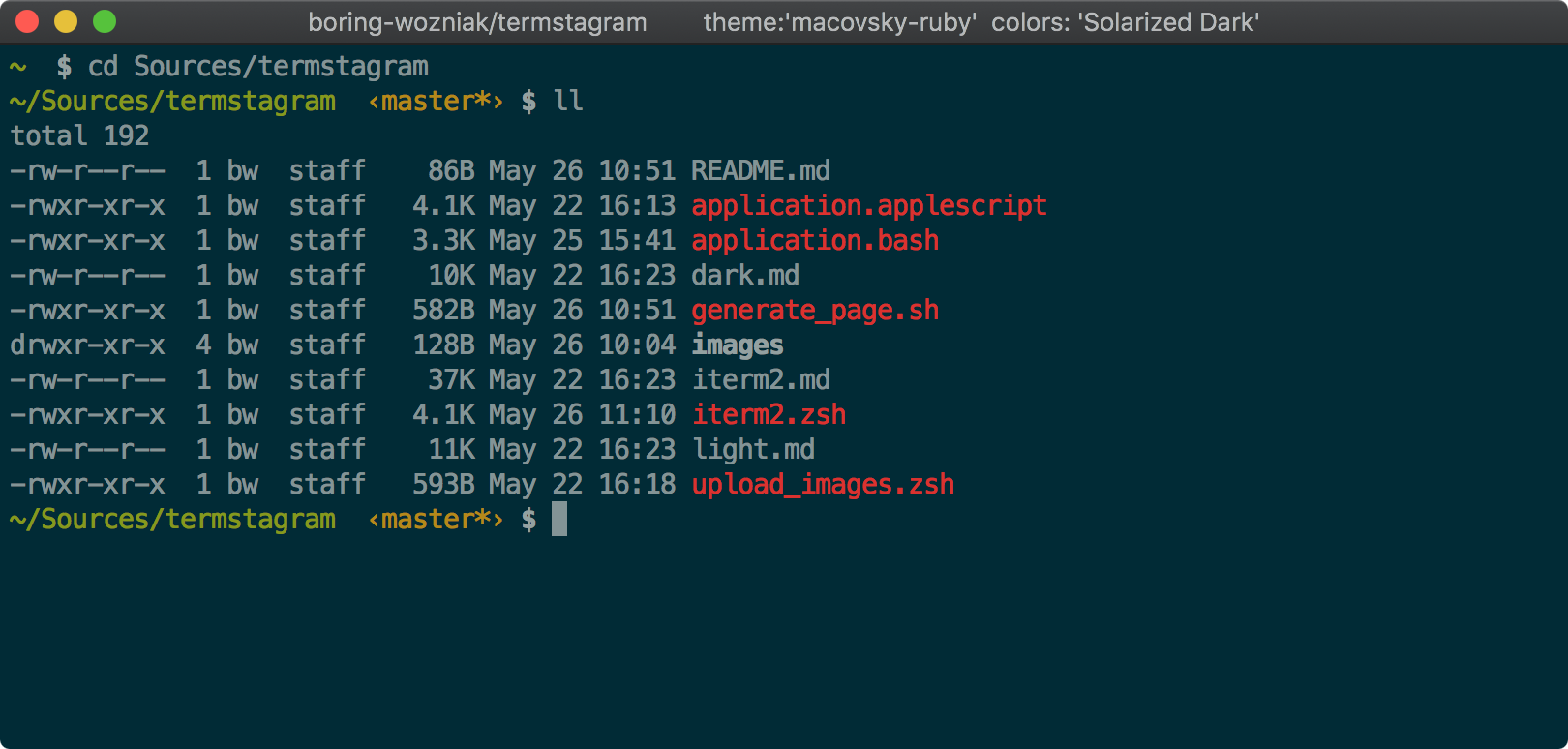Click the 'cd Sources/termstagram' command text
Image resolution: width=1568 pixels, height=749 pixels.
point(257,67)
